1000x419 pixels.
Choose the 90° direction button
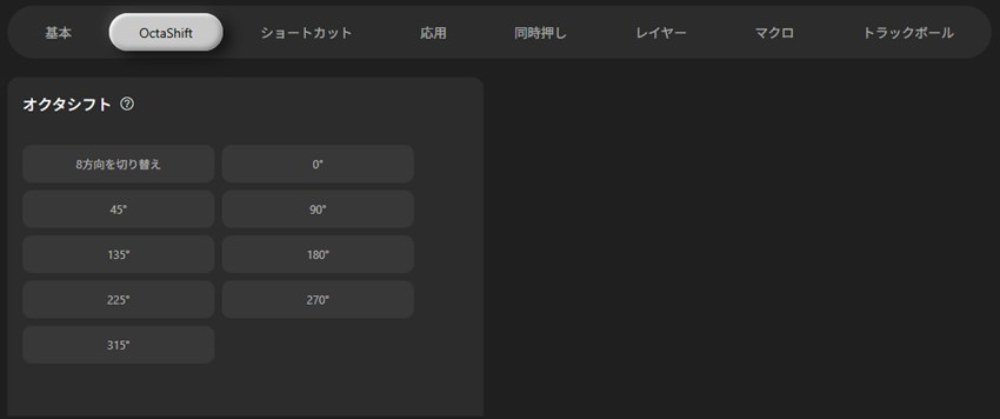coord(318,209)
